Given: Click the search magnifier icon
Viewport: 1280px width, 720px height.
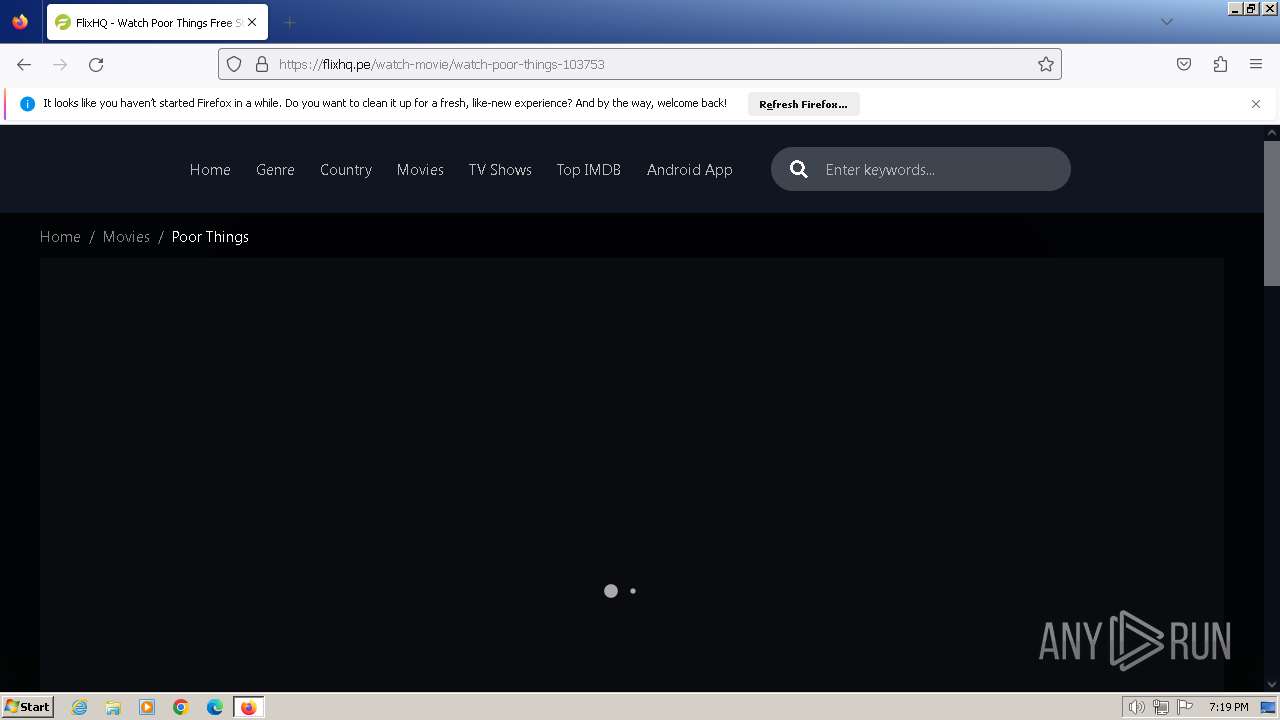Looking at the screenshot, I should (799, 169).
